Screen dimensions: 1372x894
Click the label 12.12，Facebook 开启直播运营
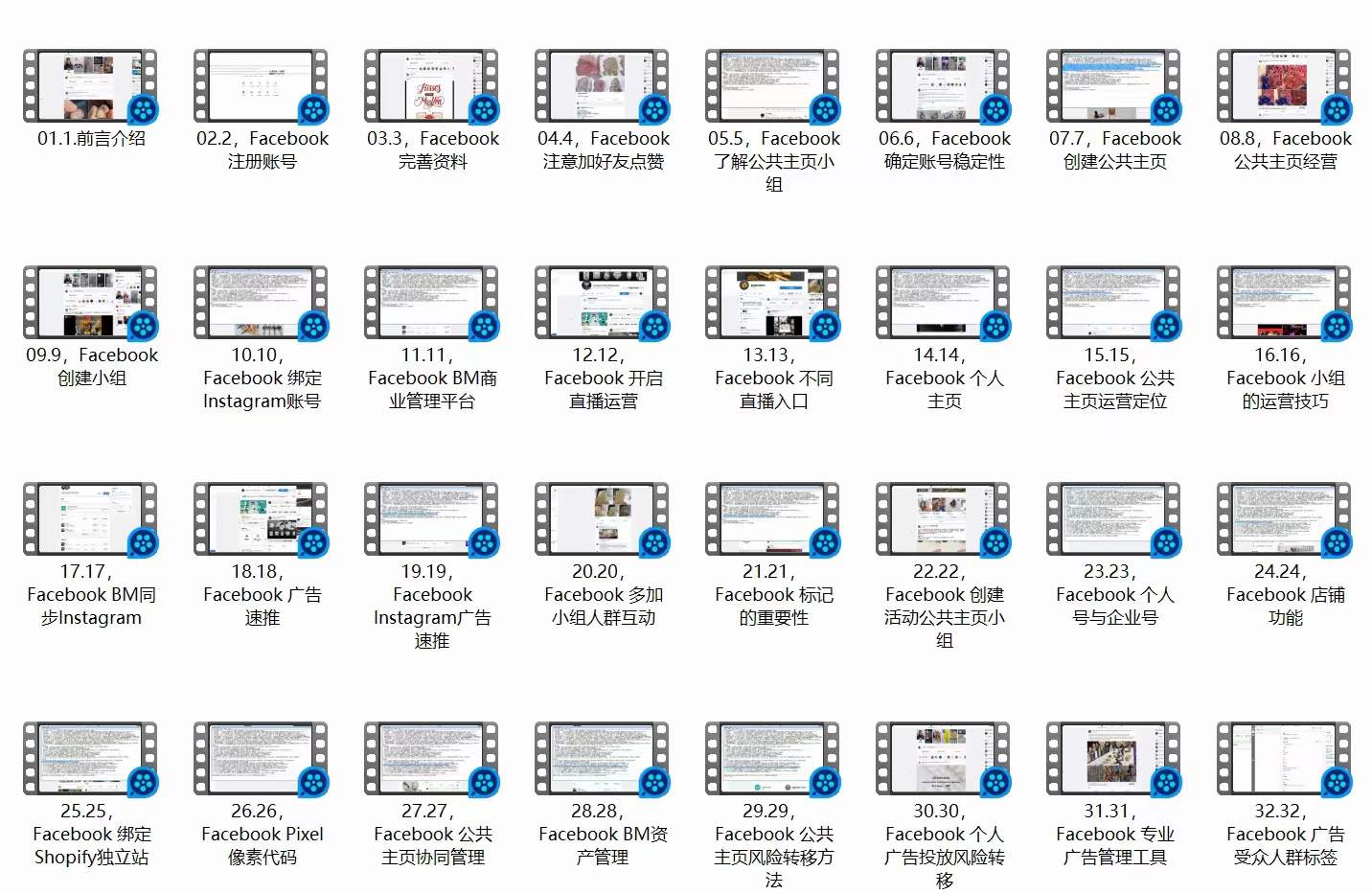(x=603, y=378)
